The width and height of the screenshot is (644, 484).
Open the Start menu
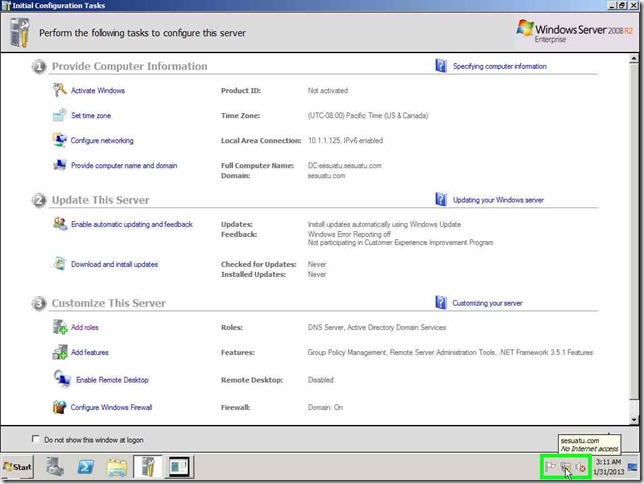coord(17,467)
